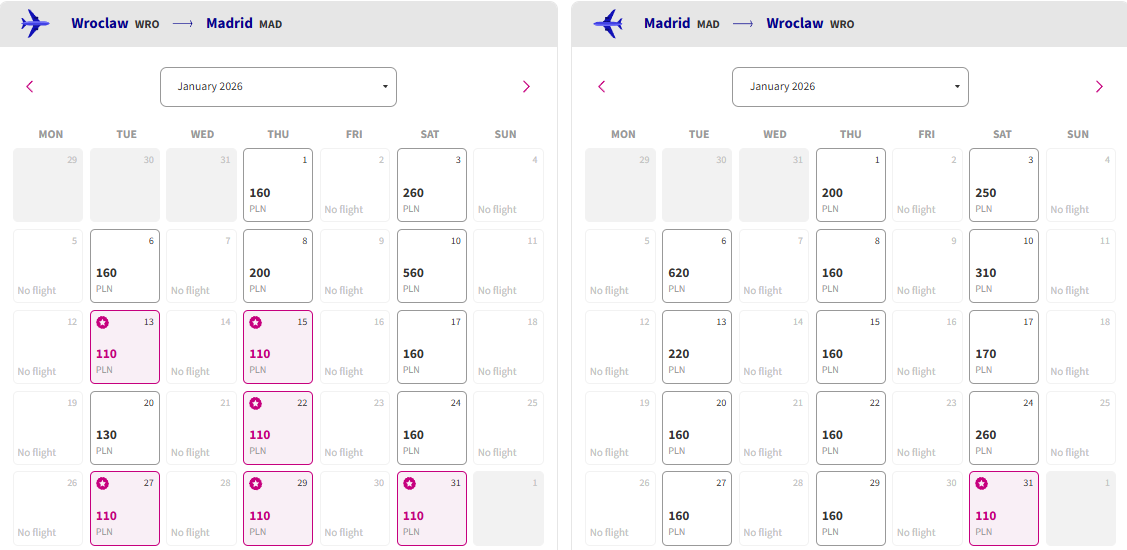1127x550 pixels.
Task: Go to previous month in Wroclaw–Madrid calendar
Action: click(29, 87)
